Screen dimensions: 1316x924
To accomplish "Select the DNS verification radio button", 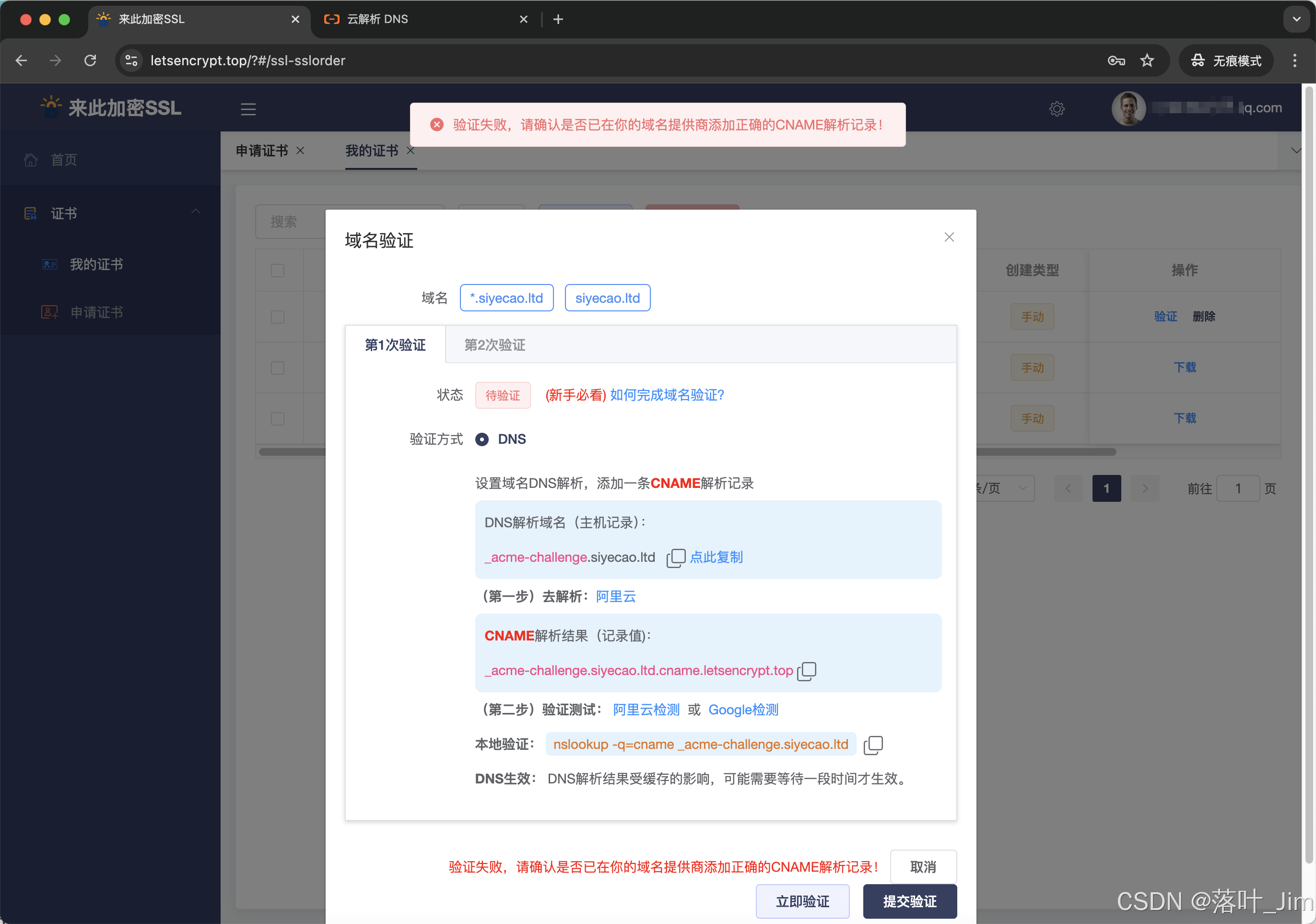I will [482, 439].
